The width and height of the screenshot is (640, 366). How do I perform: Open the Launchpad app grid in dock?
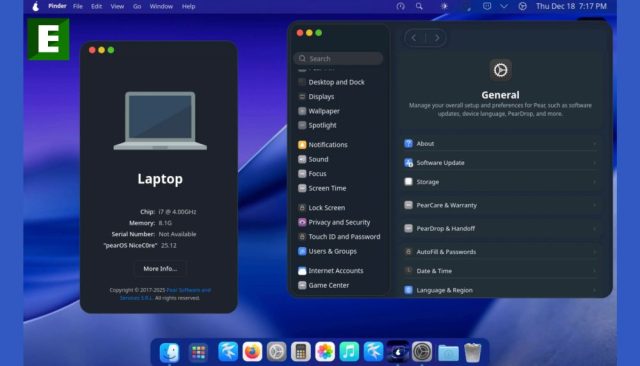click(x=198, y=352)
